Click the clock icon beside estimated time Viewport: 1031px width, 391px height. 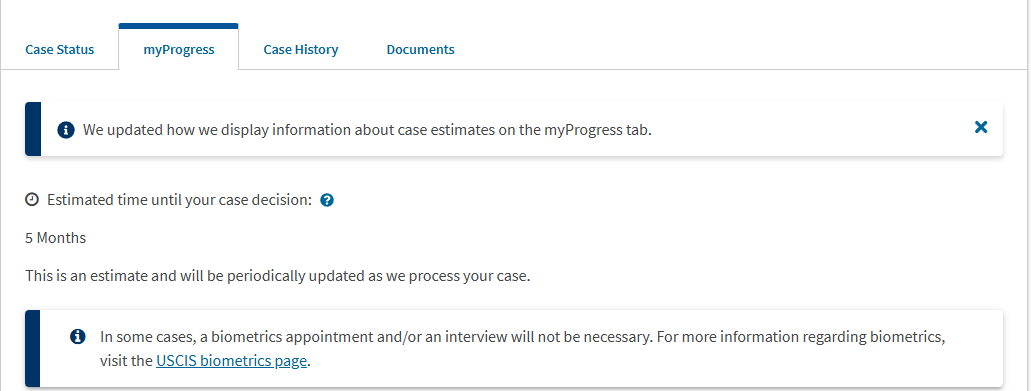[32, 200]
